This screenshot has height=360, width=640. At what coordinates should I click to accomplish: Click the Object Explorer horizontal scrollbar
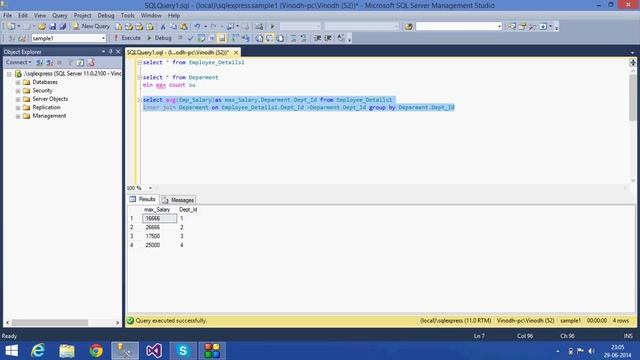coord(50,322)
